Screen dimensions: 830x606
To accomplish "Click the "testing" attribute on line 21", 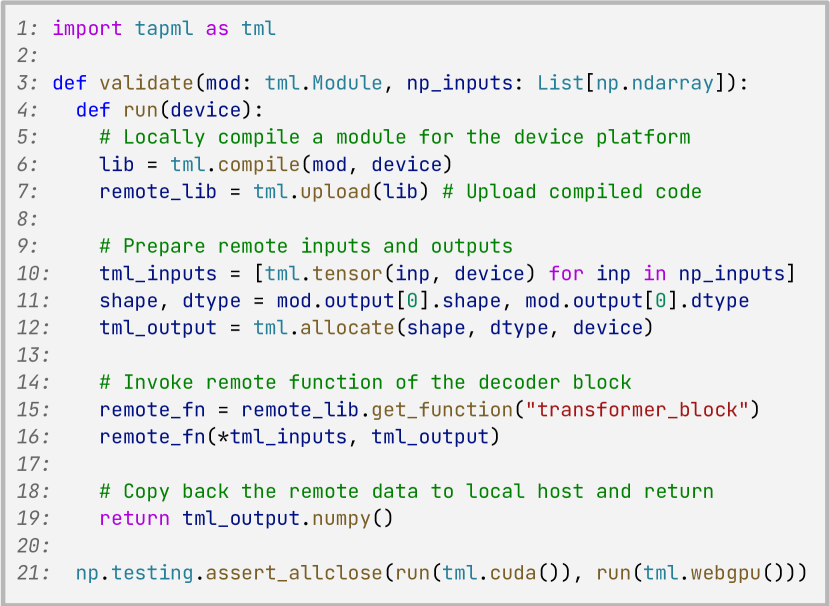I will pyautogui.click(x=152, y=573).
